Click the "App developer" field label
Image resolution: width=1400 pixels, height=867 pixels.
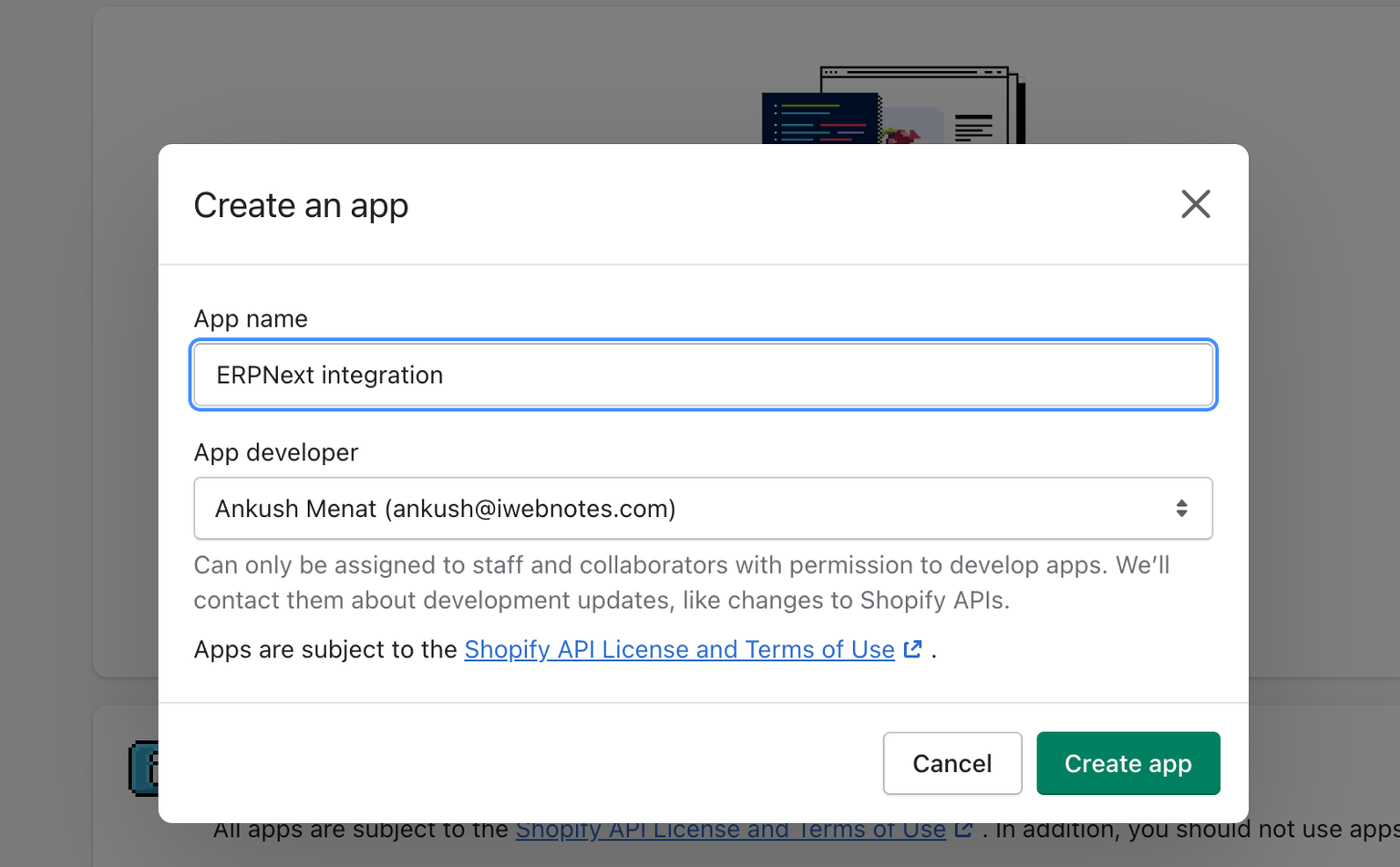tap(276, 453)
